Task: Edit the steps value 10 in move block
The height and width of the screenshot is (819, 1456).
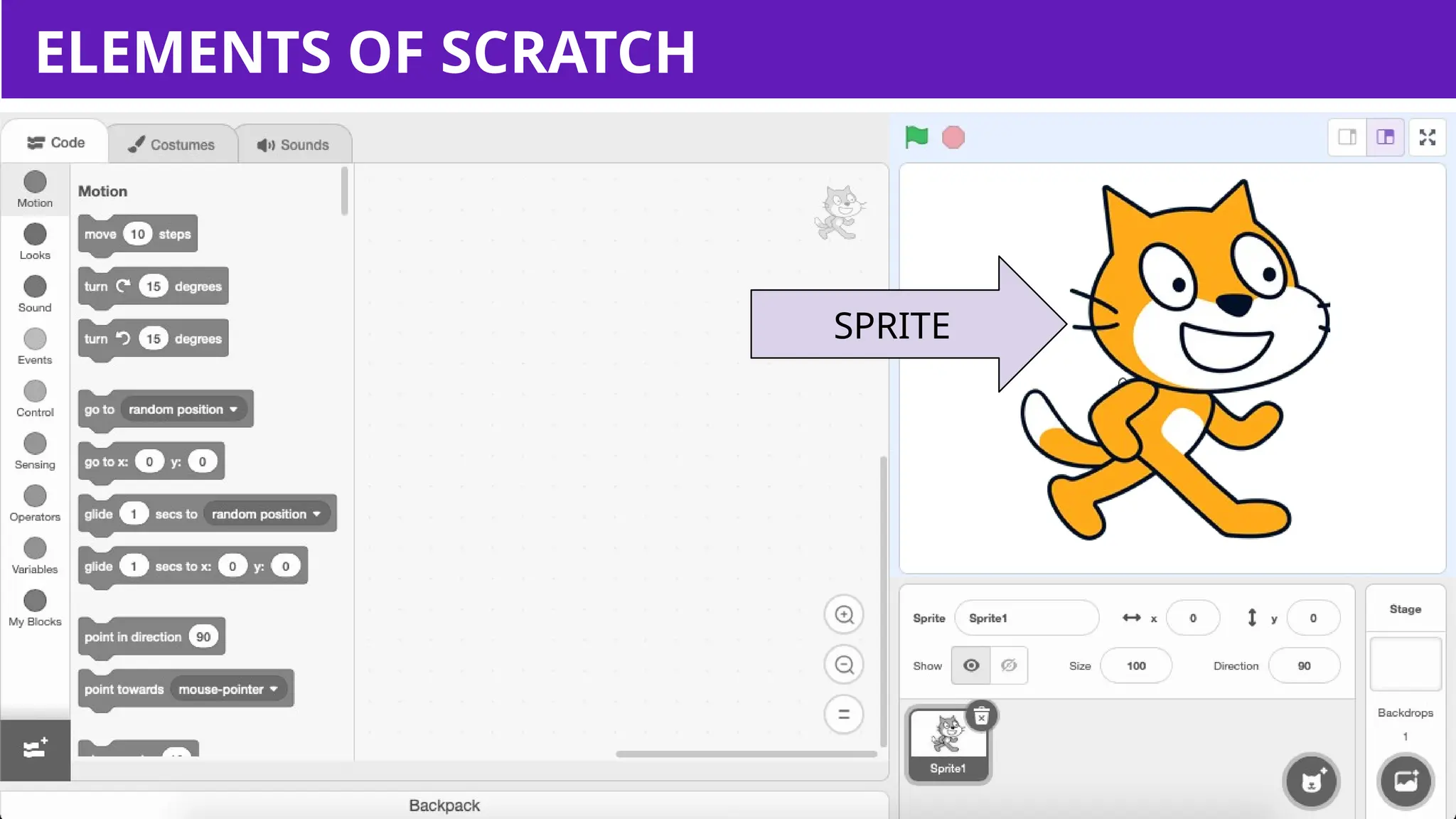Action: coord(137,234)
